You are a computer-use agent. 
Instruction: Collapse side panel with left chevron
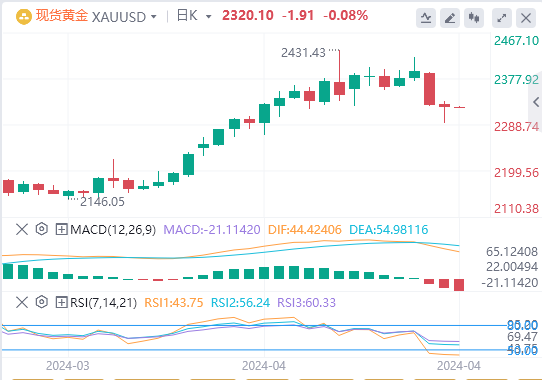[x=536, y=102]
